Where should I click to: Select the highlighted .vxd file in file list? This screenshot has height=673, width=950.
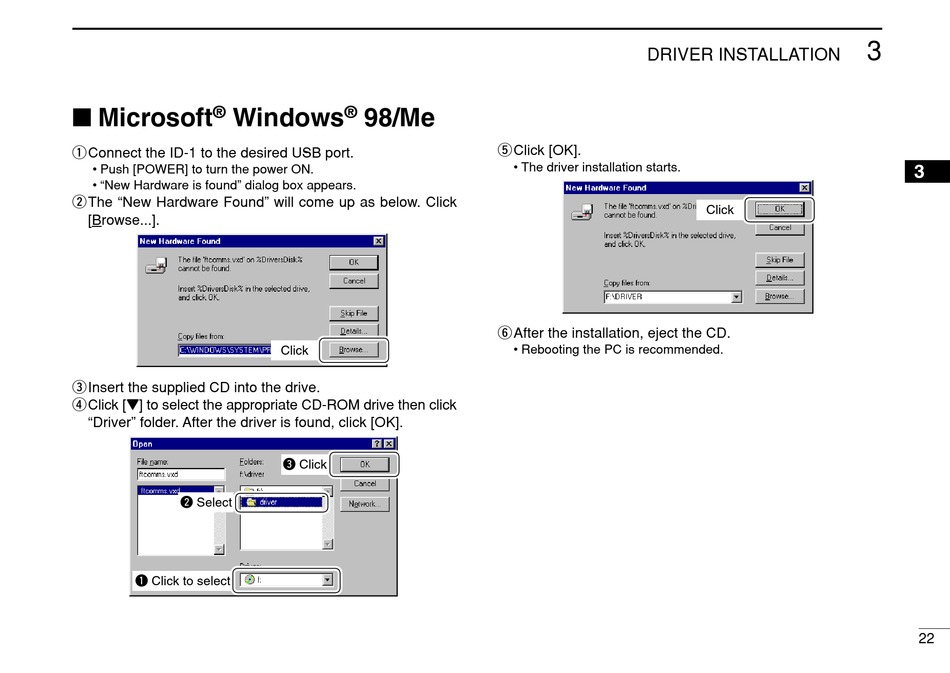point(158,490)
